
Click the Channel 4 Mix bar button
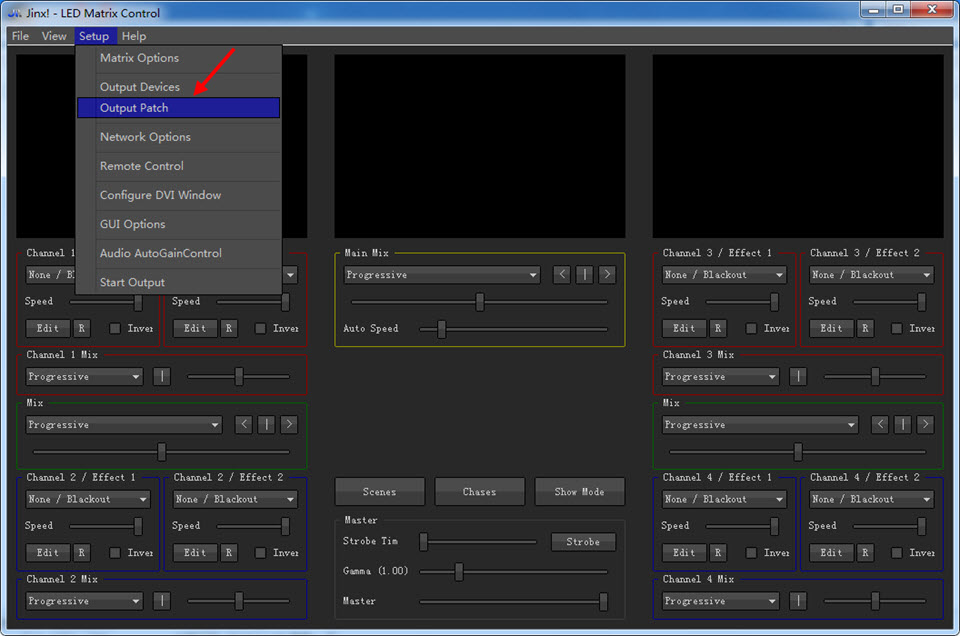[798, 600]
